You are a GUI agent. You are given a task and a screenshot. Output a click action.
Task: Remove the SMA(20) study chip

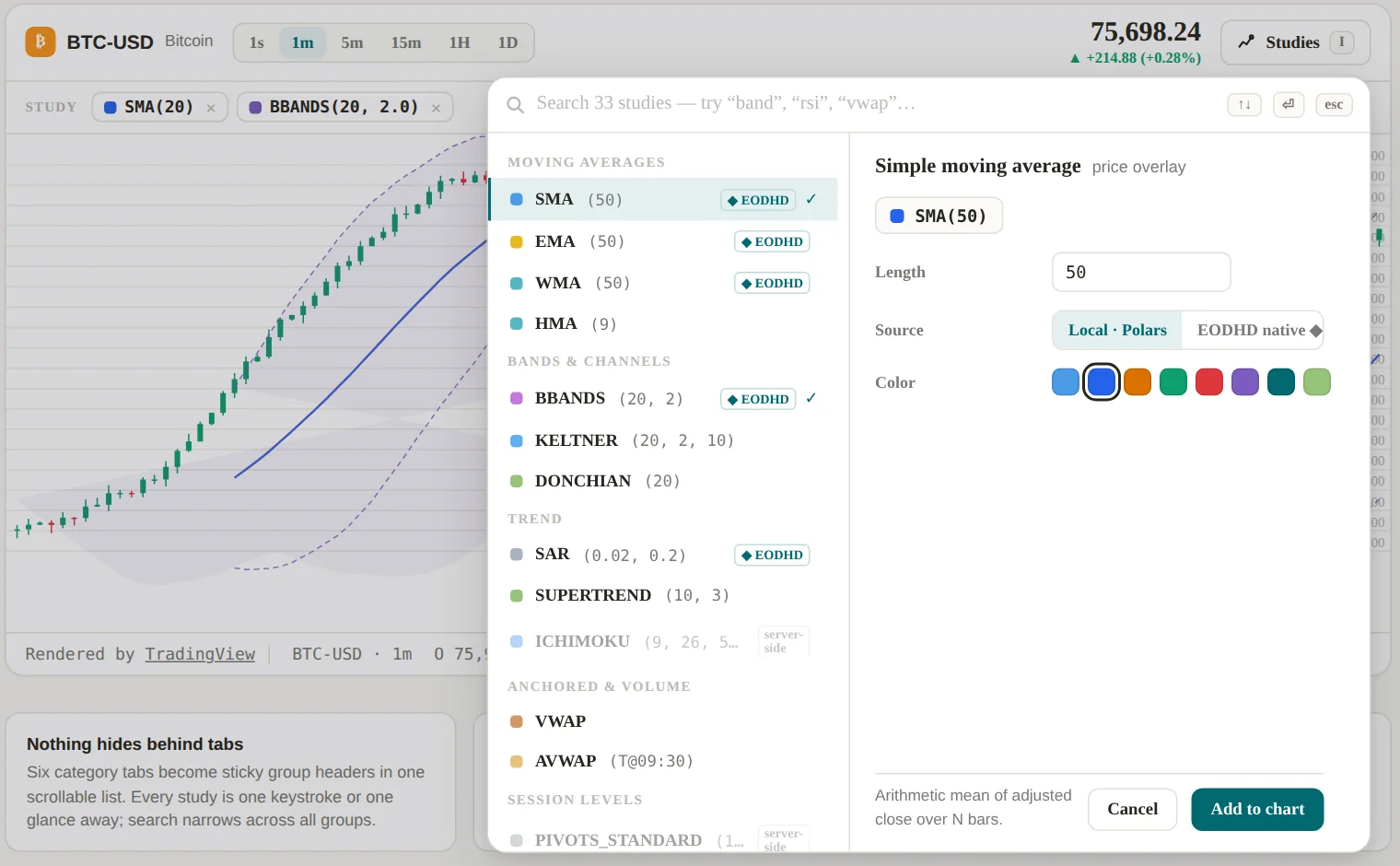[x=211, y=108]
